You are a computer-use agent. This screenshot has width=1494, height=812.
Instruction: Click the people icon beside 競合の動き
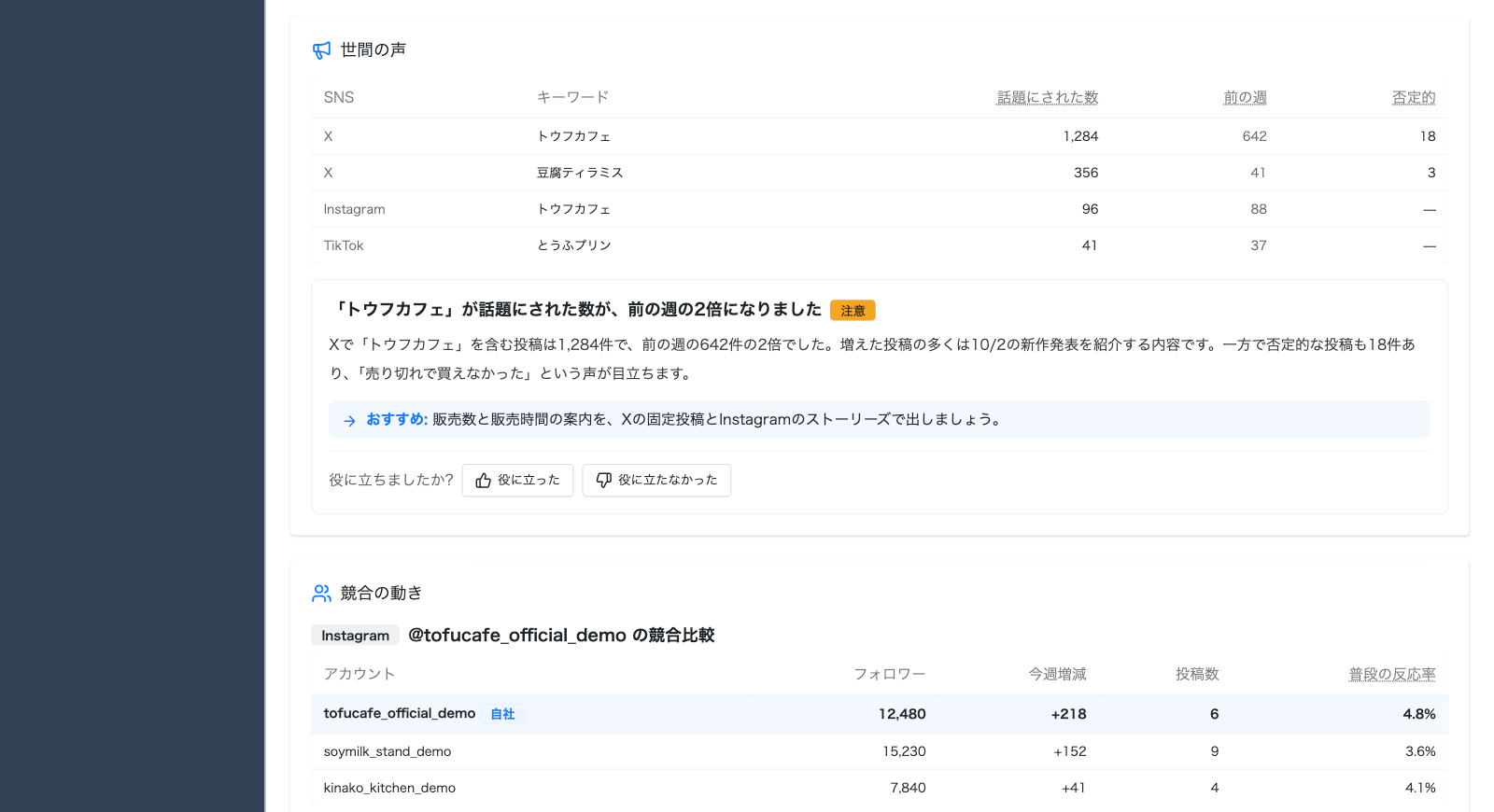(321, 593)
